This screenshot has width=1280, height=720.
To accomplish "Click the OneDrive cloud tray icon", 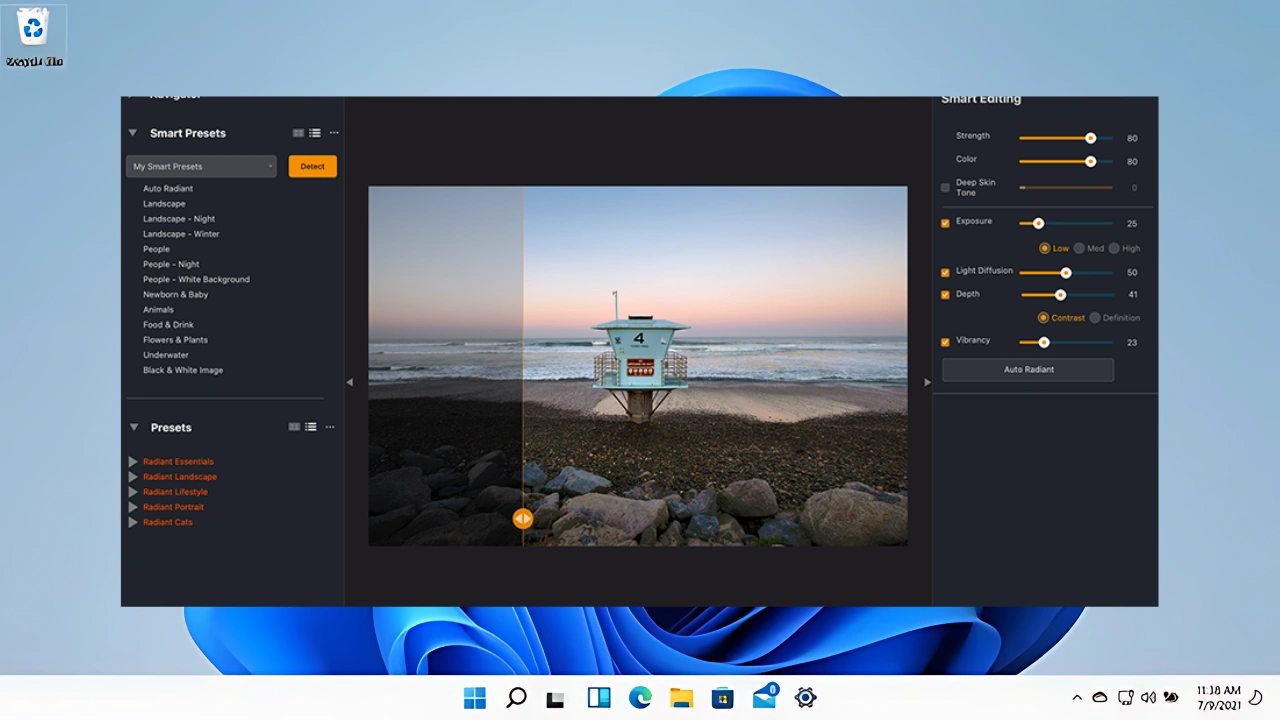I will tap(1100, 698).
